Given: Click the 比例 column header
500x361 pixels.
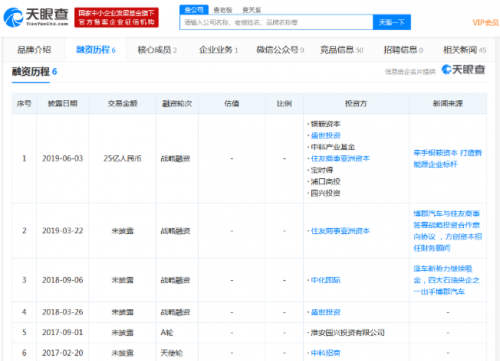Looking at the screenshot, I should [x=284, y=104].
